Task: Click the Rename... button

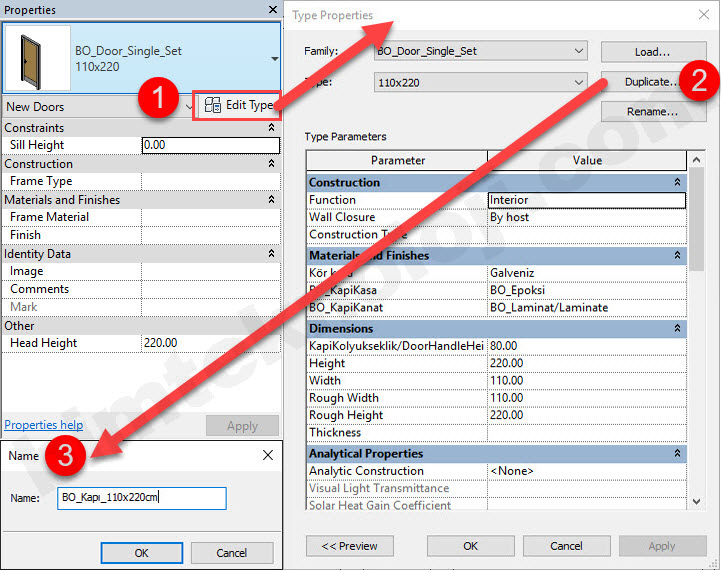Action: point(652,112)
